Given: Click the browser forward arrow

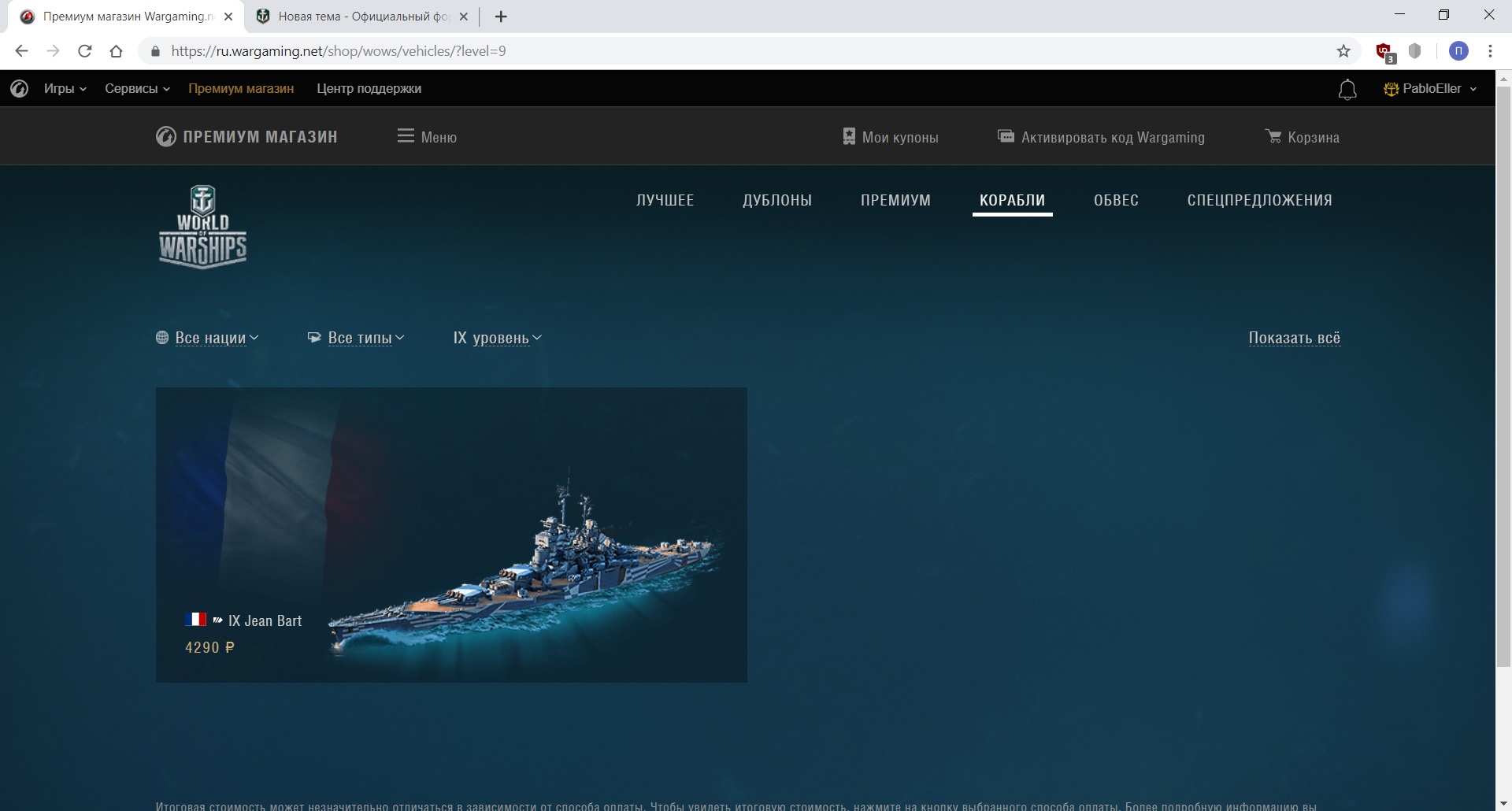Looking at the screenshot, I should point(53,51).
